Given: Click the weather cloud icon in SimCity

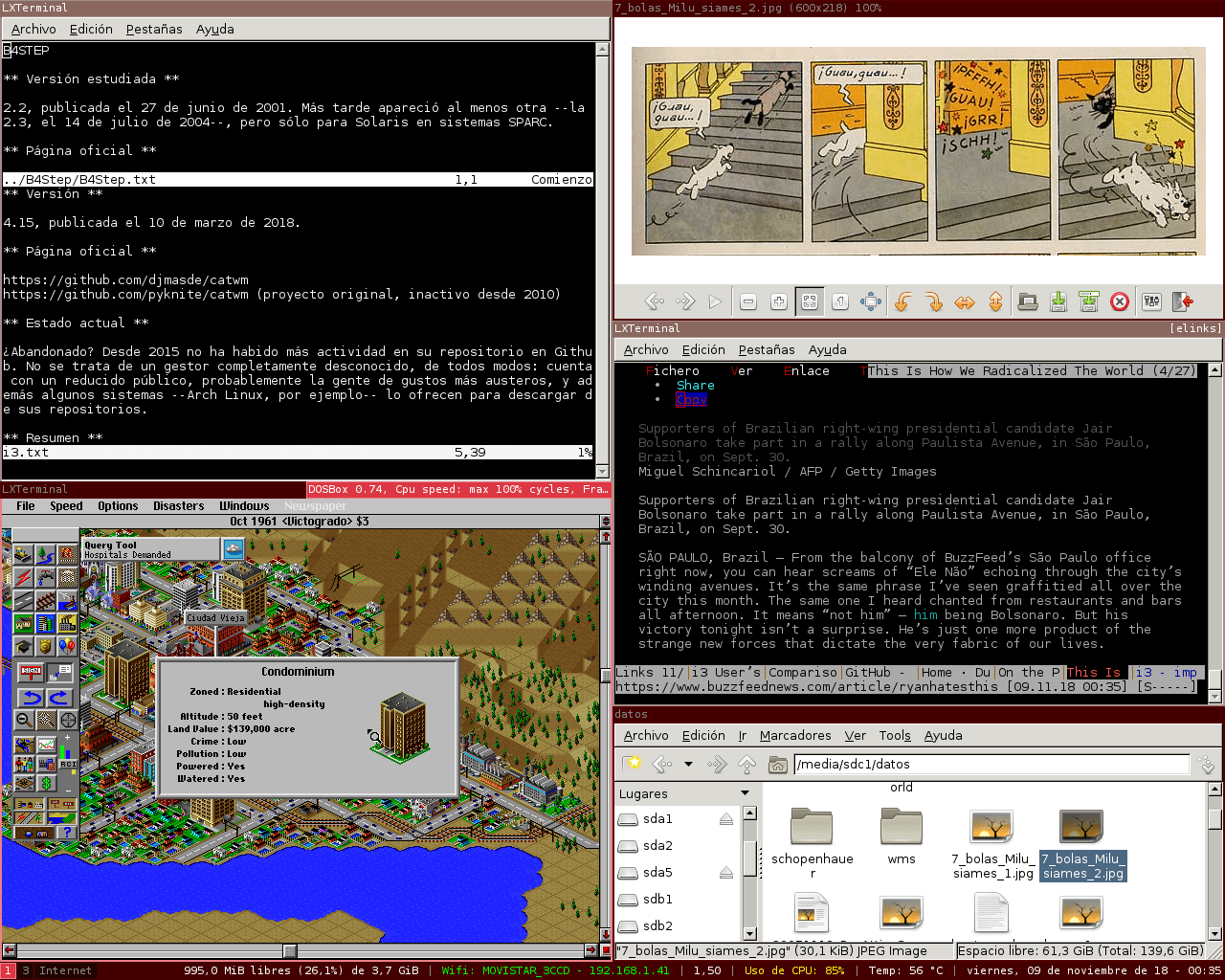Looking at the screenshot, I should click(x=234, y=548).
